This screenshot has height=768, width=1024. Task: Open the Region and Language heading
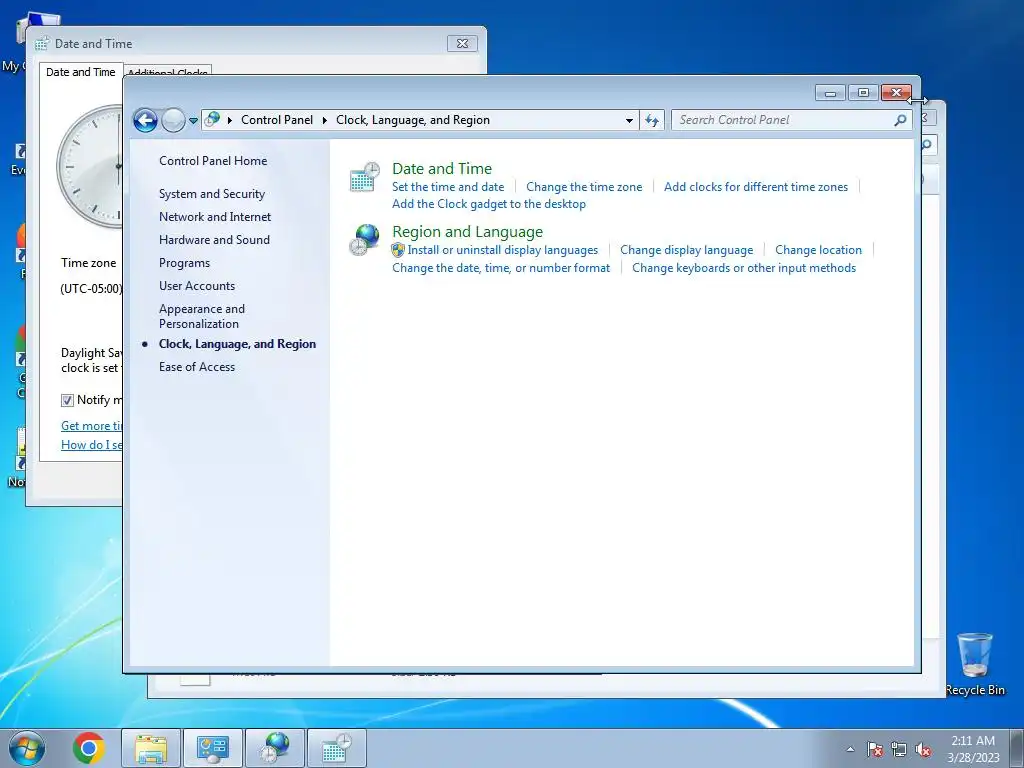coord(468,232)
